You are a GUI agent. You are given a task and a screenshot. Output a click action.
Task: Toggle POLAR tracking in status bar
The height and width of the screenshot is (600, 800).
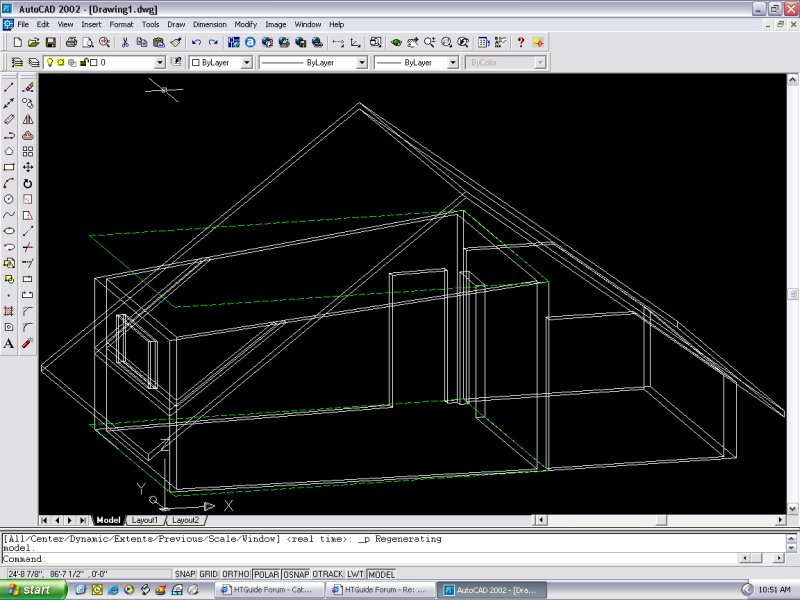(266, 574)
